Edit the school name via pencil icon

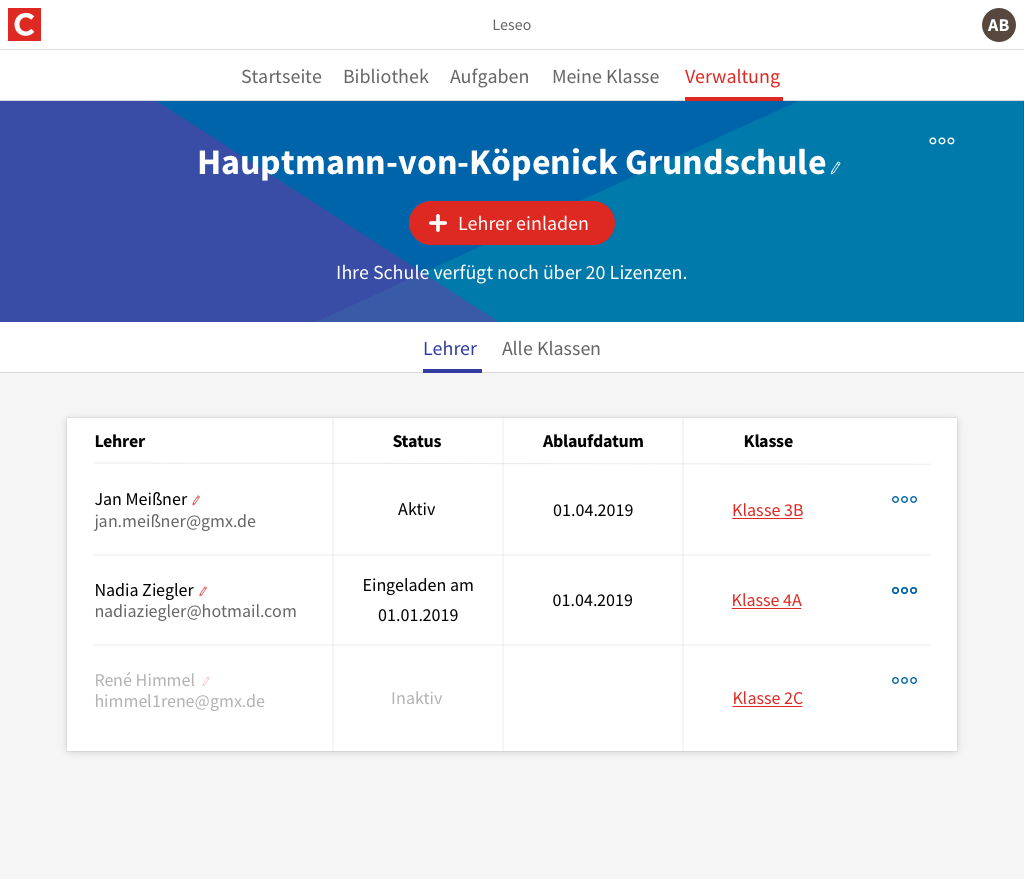coord(835,168)
